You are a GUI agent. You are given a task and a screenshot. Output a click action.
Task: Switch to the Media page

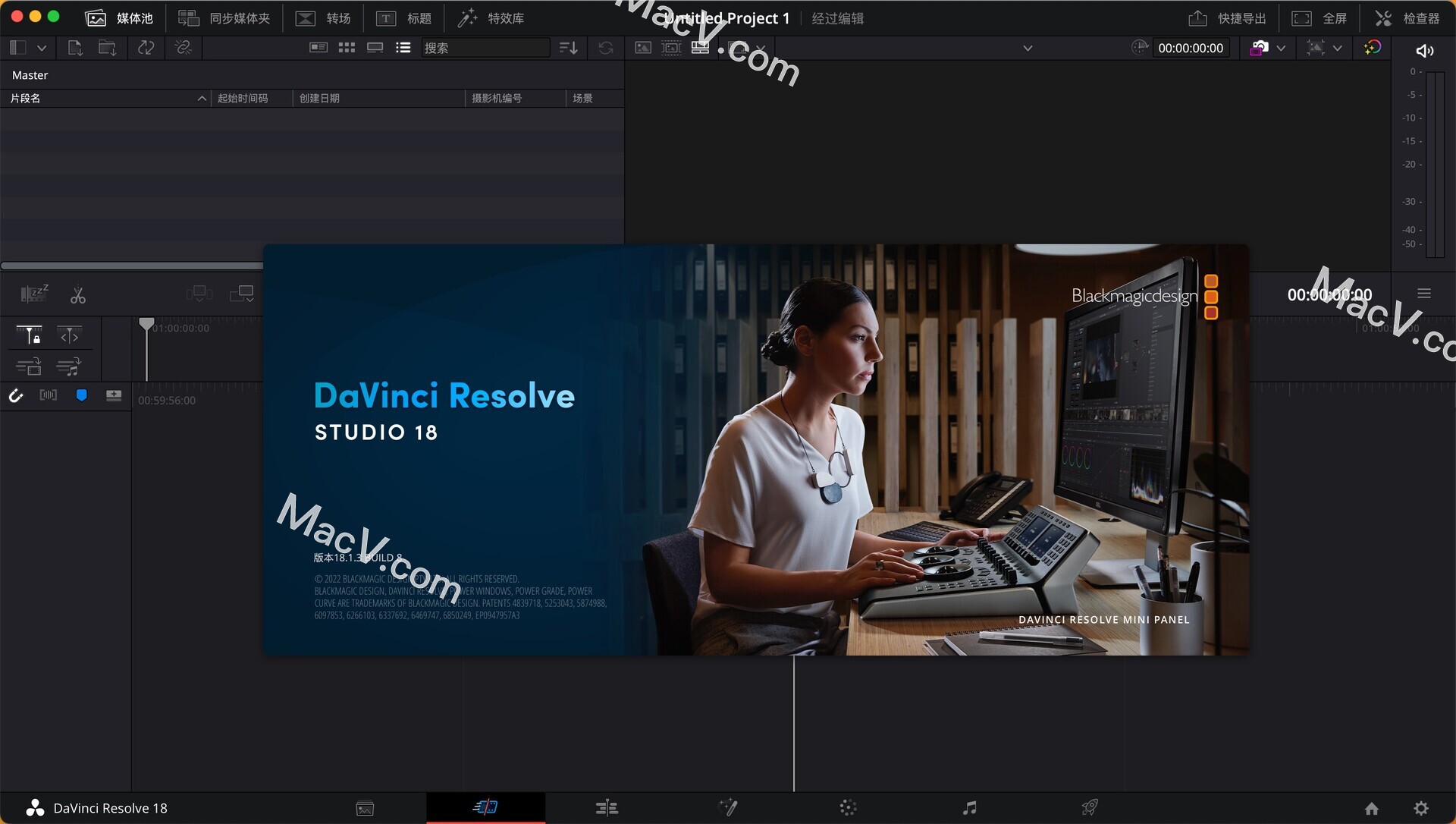pyautogui.click(x=365, y=808)
